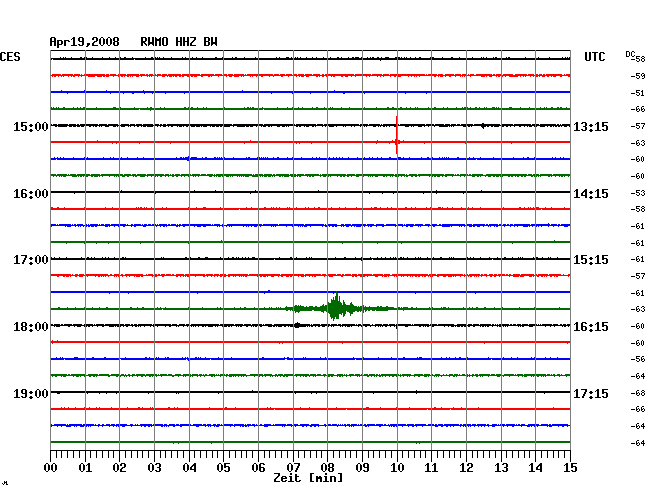The image size is (650, 494).
Task: Click the "15" minute axis label
Action: [570, 468]
